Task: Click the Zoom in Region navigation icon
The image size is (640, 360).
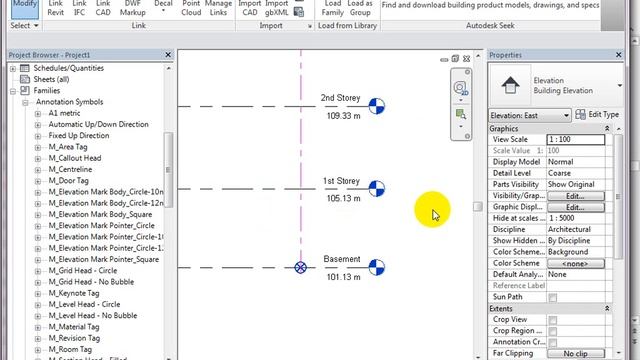Action: point(461,114)
